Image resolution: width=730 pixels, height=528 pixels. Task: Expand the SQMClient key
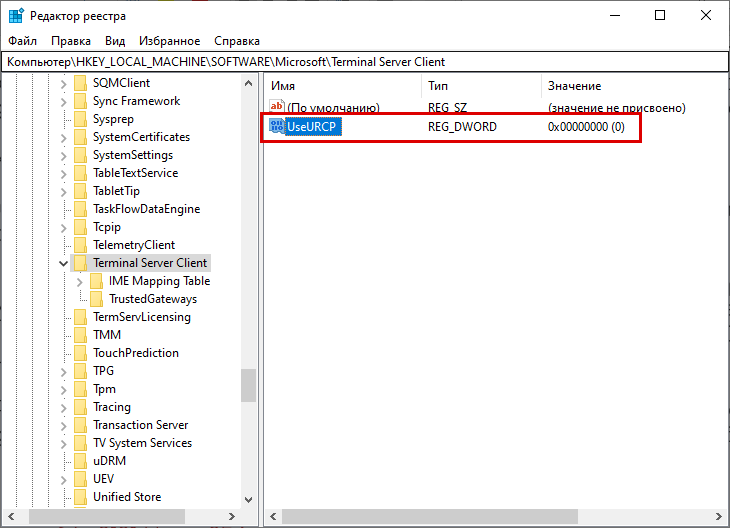64,84
